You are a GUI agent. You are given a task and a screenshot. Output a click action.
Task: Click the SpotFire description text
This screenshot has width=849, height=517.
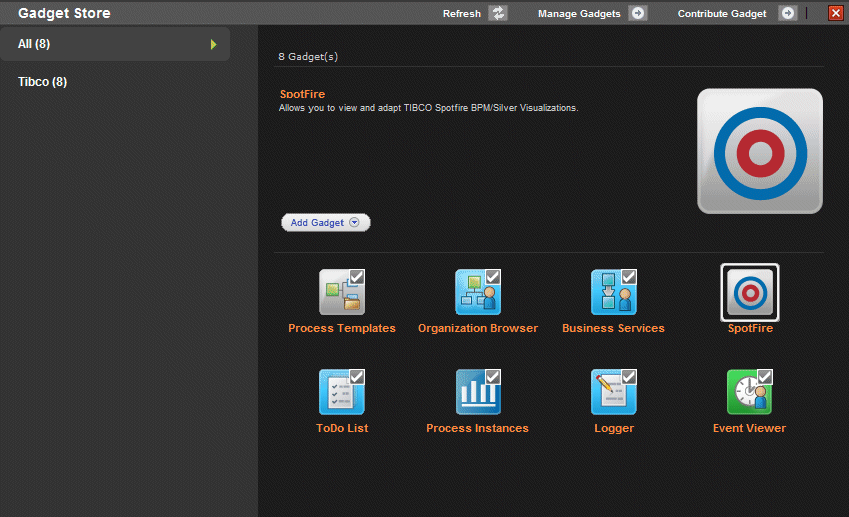[428, 108]
